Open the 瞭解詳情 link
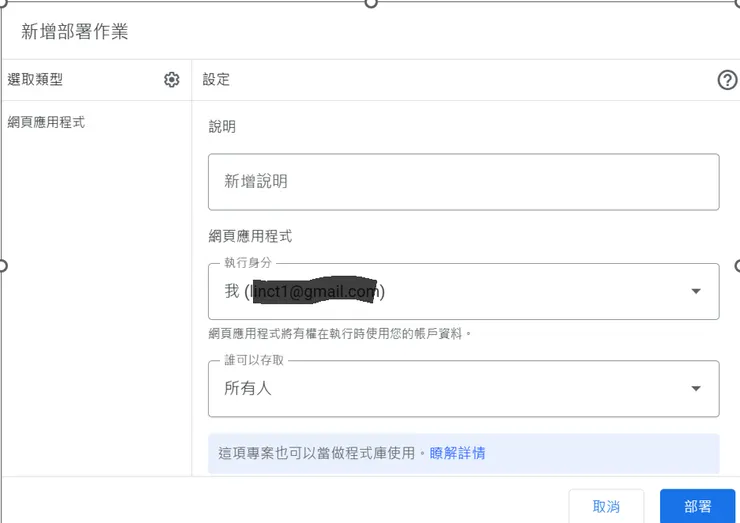740x523 pixels. pos(457,453)
